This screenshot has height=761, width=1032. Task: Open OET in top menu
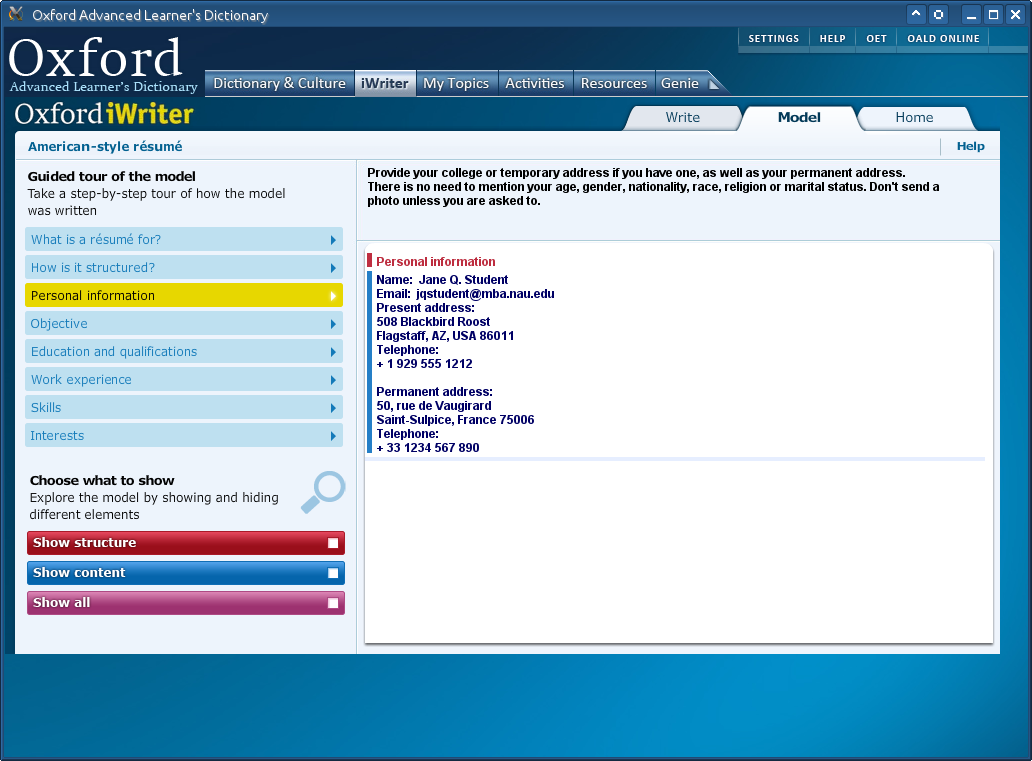(876, 39)
